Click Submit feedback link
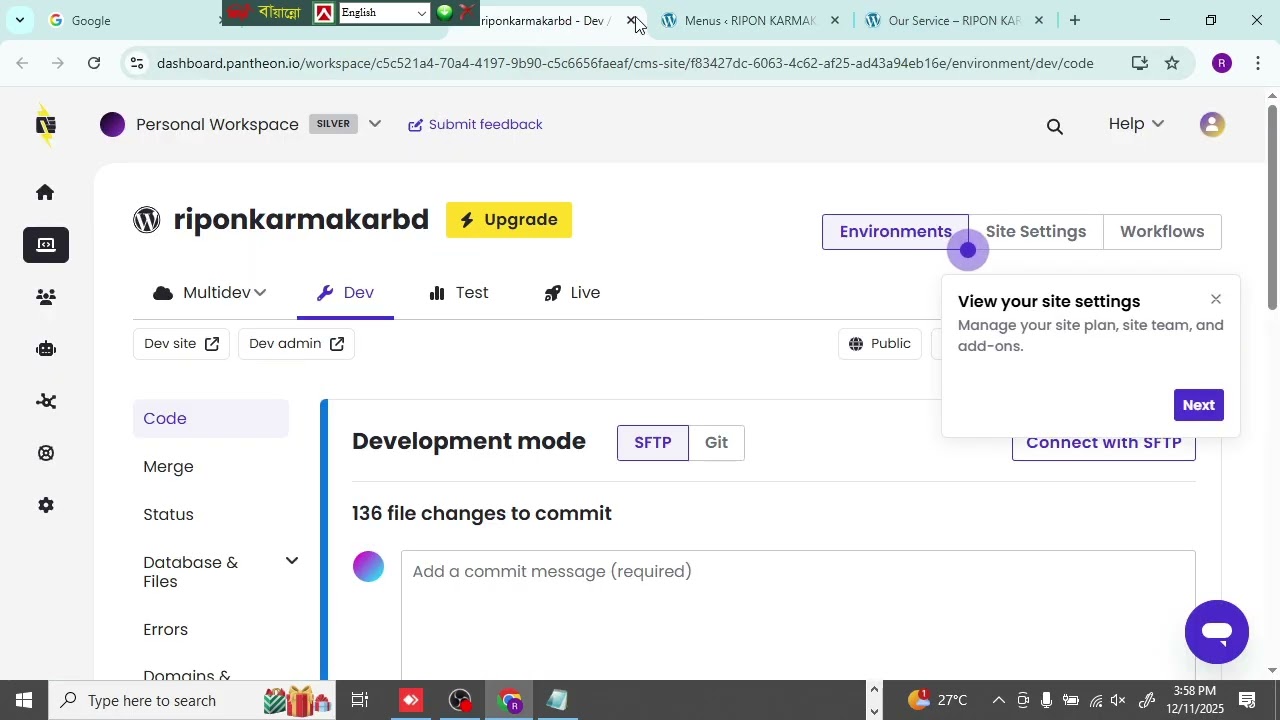This screenshot has width=1280, height=720. pyautogui.click(x=475, y=125)
